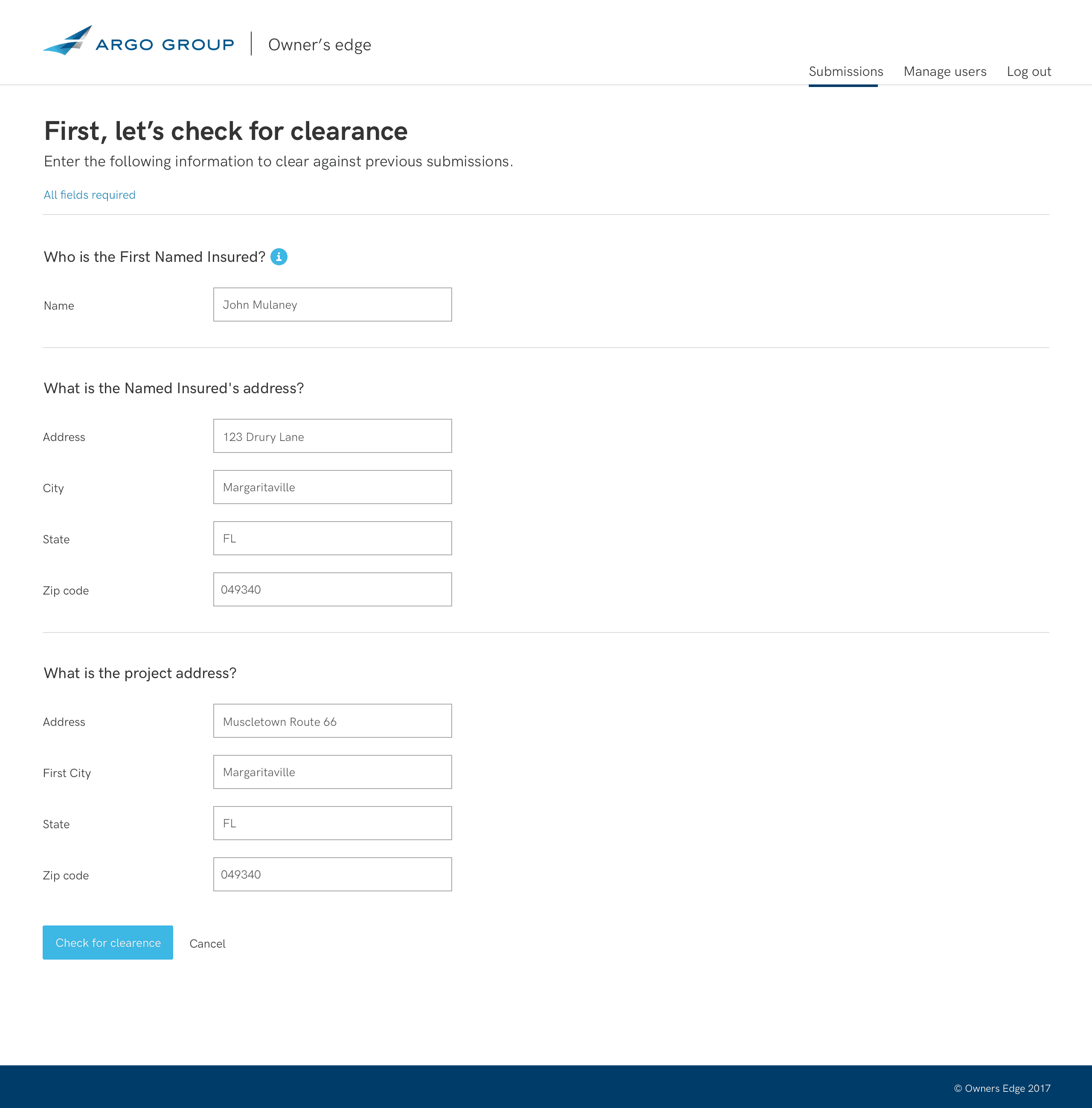Viewport: 1092px width, 1108px height.
Task: Click the First Named Insured info icon
Action: click(279, 257)
